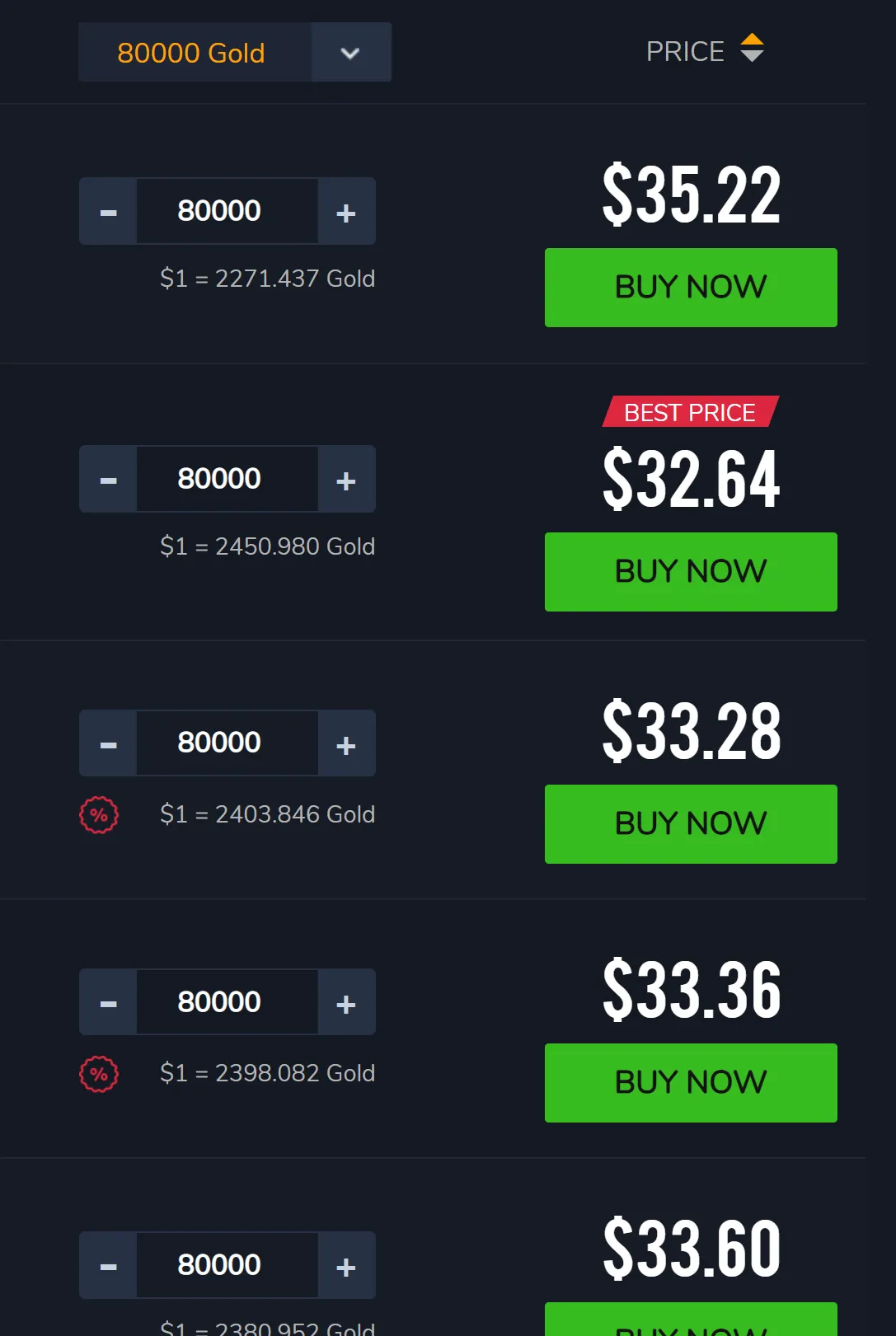Increase gold quantity for $35.22 offer

click(x=346, y=212)
